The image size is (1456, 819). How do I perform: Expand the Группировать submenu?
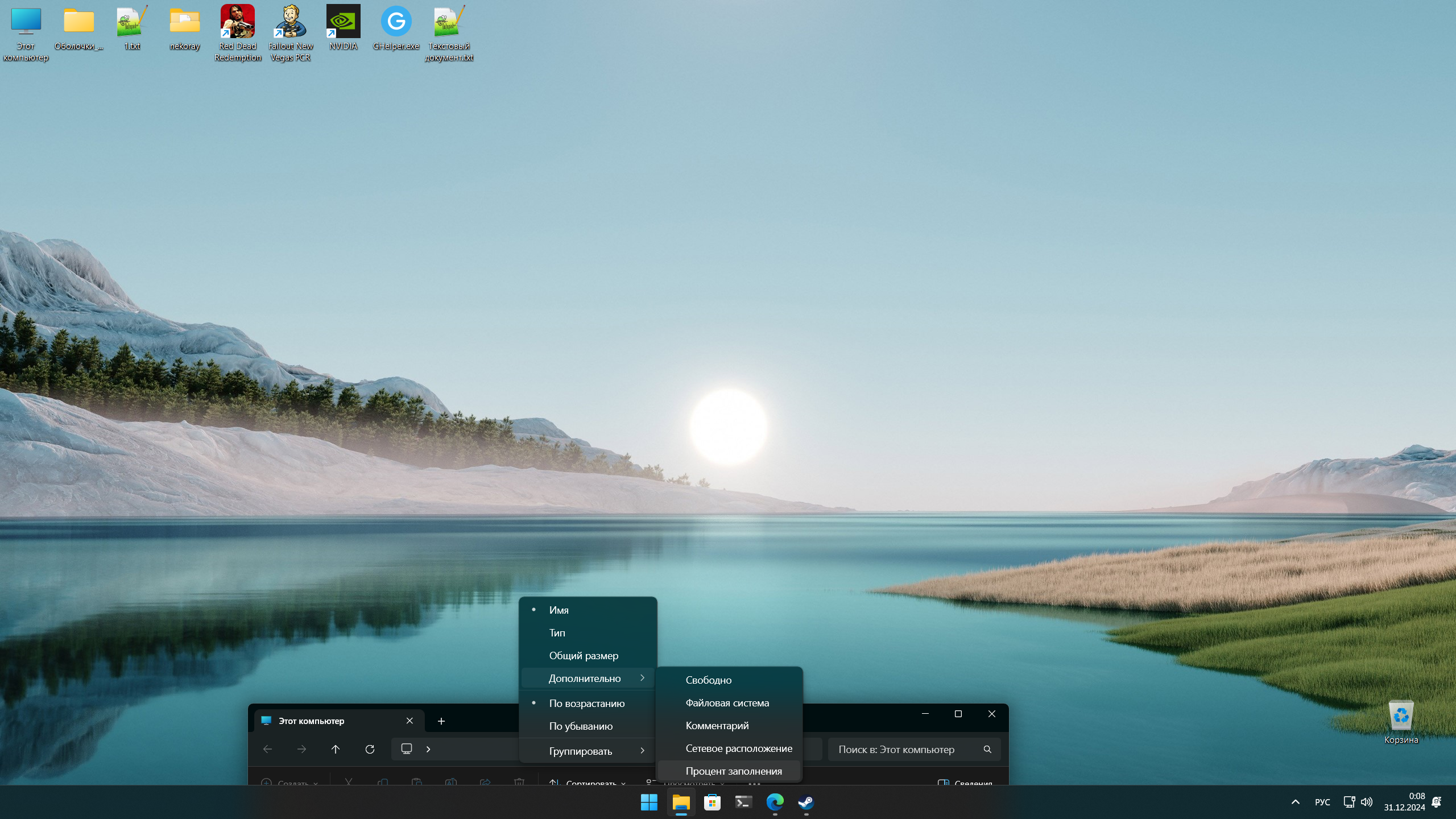coord(588,751)
